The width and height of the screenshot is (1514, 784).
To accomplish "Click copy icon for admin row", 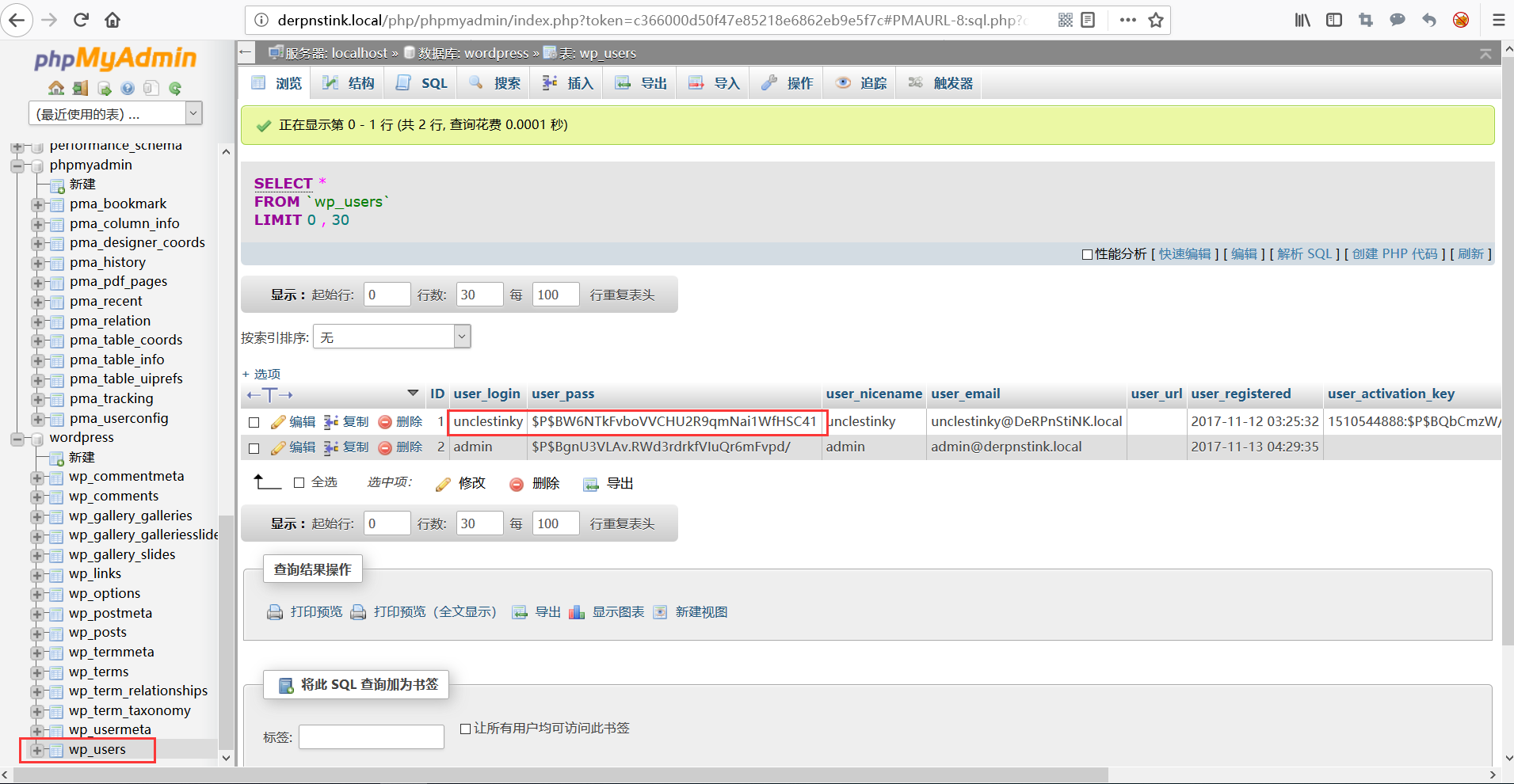I will [331, 447].
